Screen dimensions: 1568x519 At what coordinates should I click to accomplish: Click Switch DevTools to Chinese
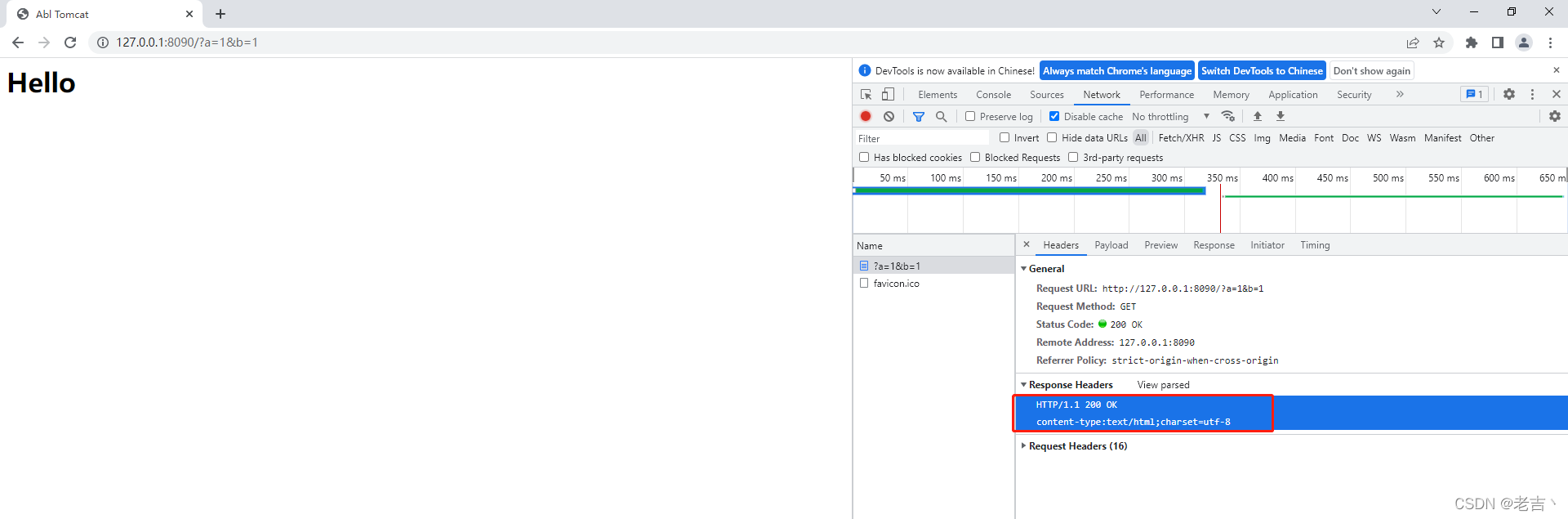1262,71
